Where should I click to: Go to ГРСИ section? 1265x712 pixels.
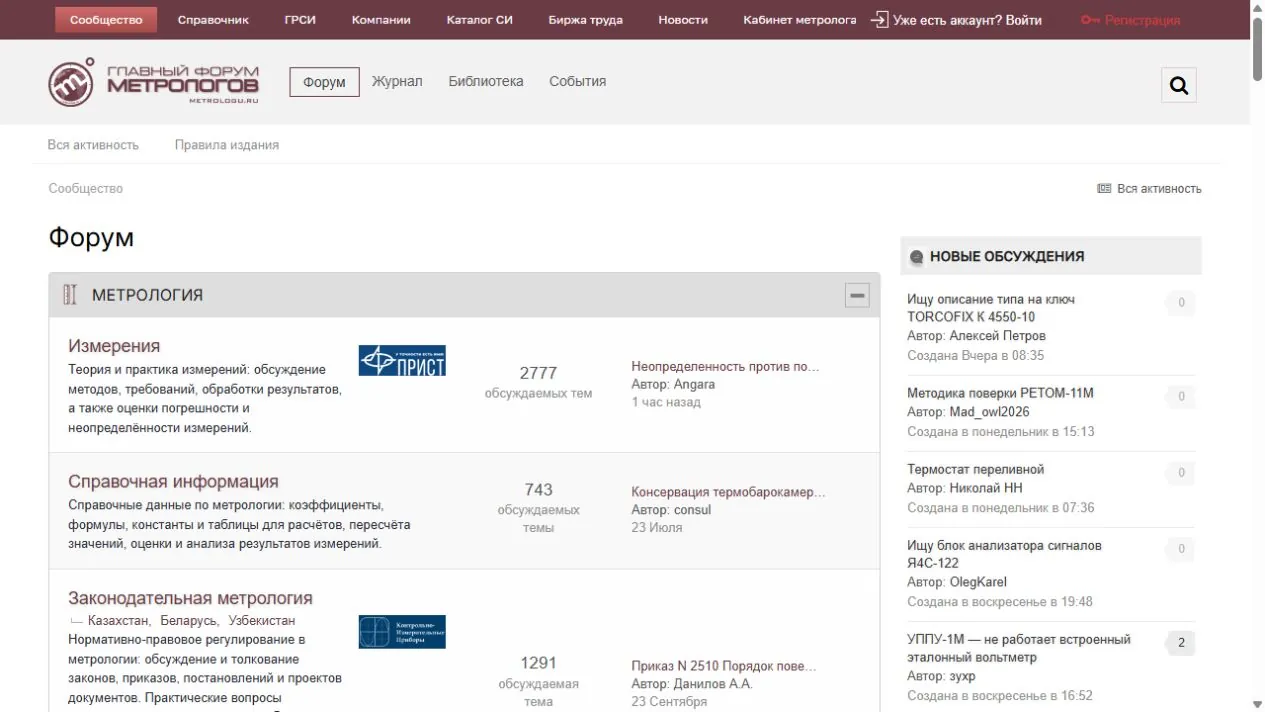(300, 20)
